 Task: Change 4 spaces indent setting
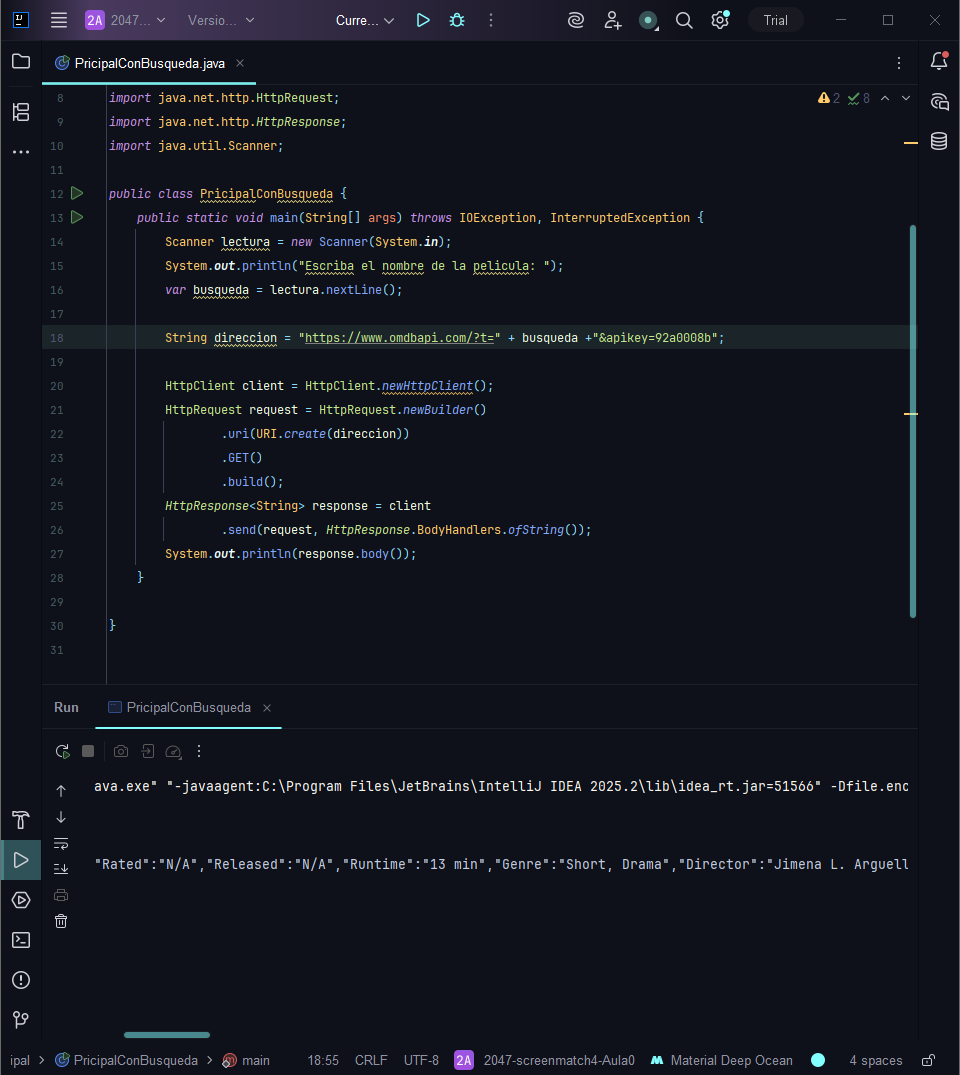point(876,1060)
